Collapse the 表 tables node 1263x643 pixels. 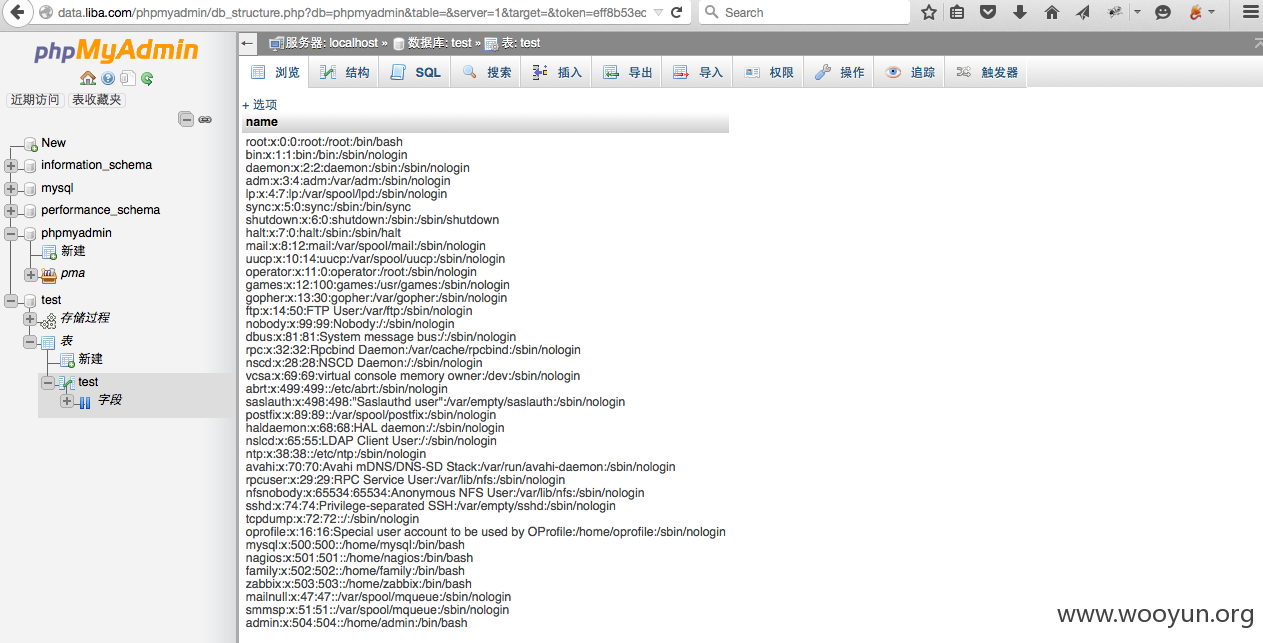(31, 341)
